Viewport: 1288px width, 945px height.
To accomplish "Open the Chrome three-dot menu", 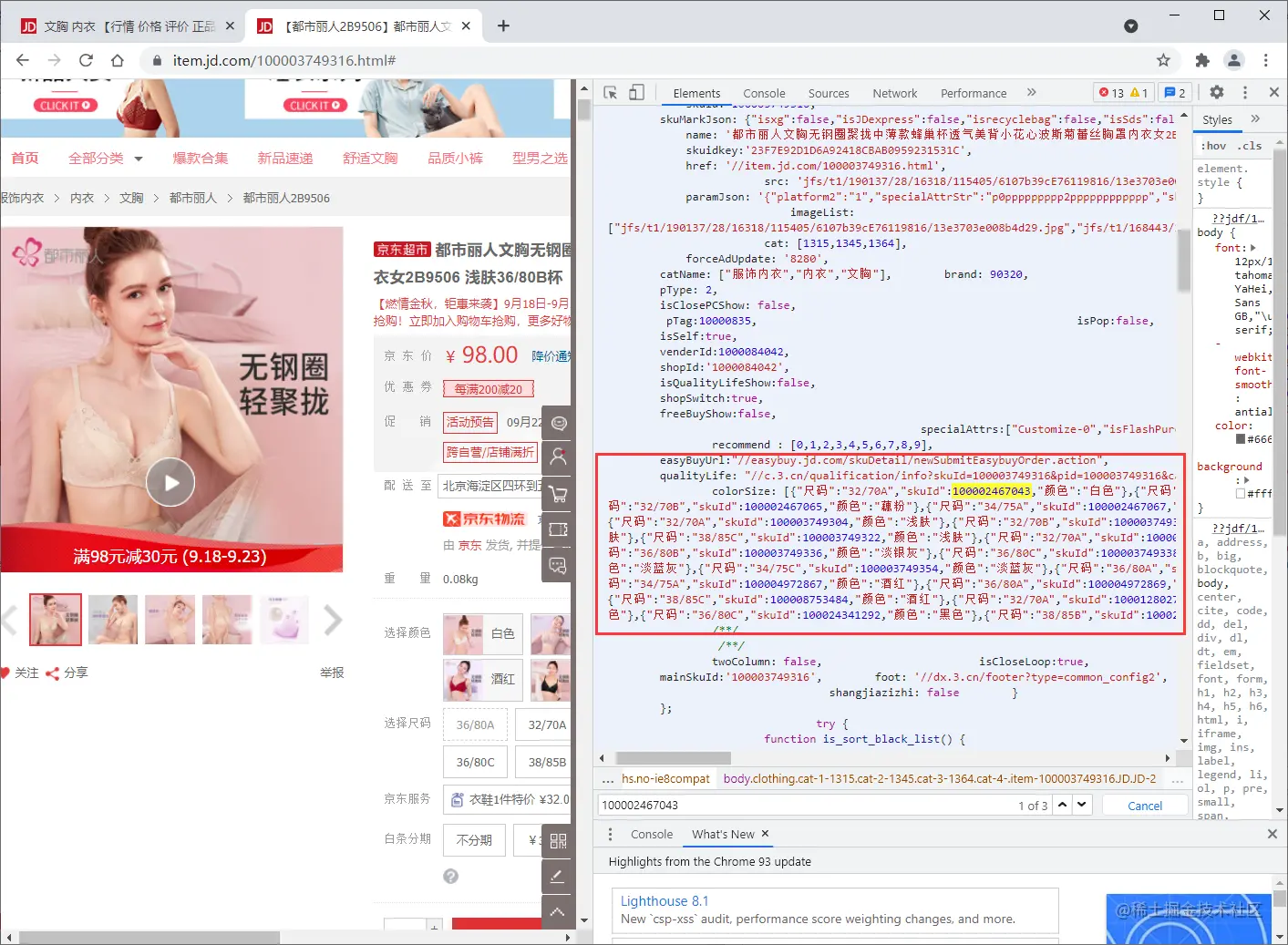I will pos(1266,60).
